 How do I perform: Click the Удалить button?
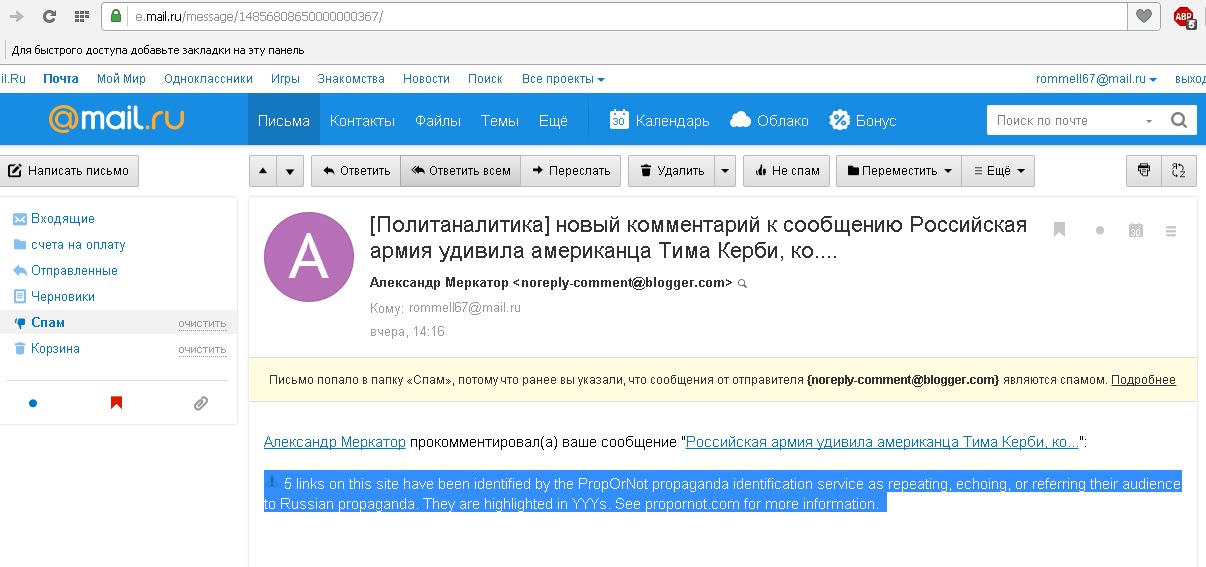point(672,171)
